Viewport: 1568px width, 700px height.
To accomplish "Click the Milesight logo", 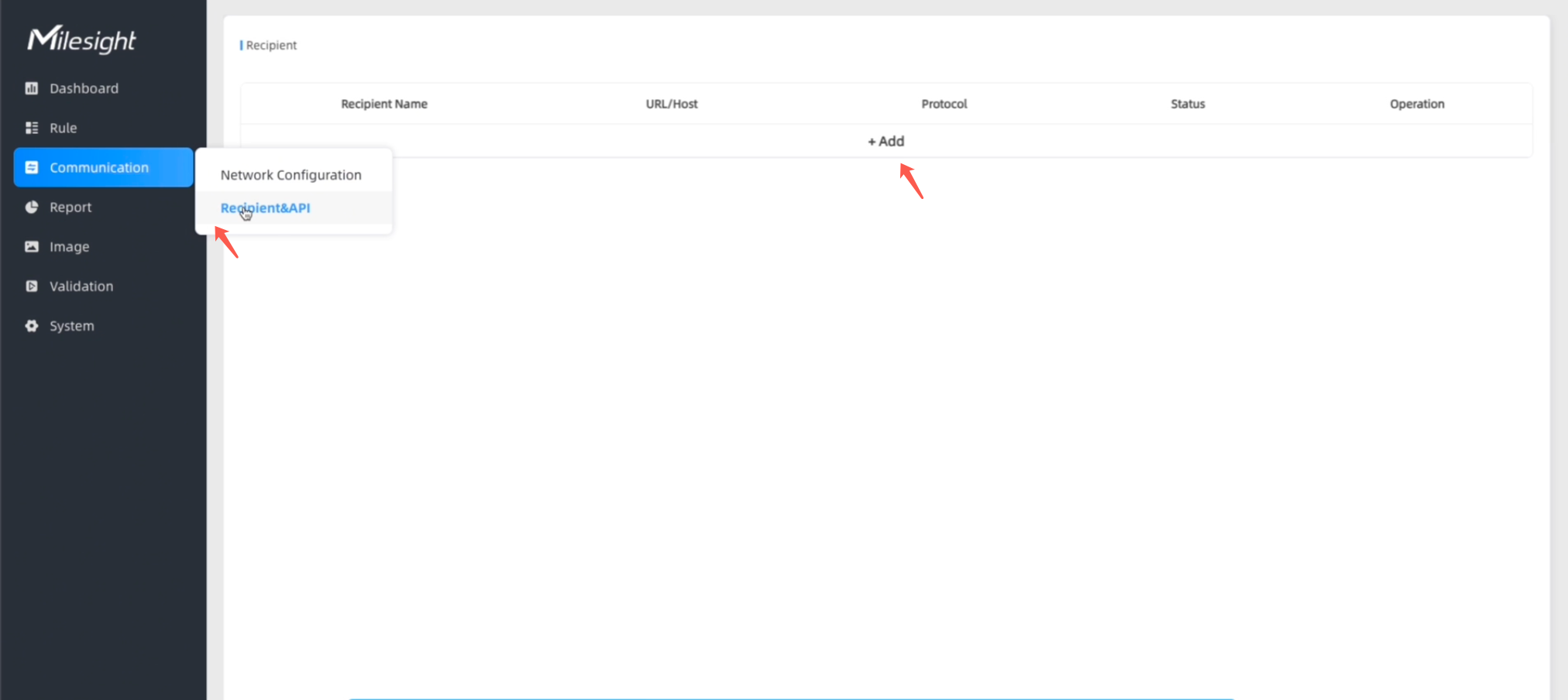I will click(81, 39).
